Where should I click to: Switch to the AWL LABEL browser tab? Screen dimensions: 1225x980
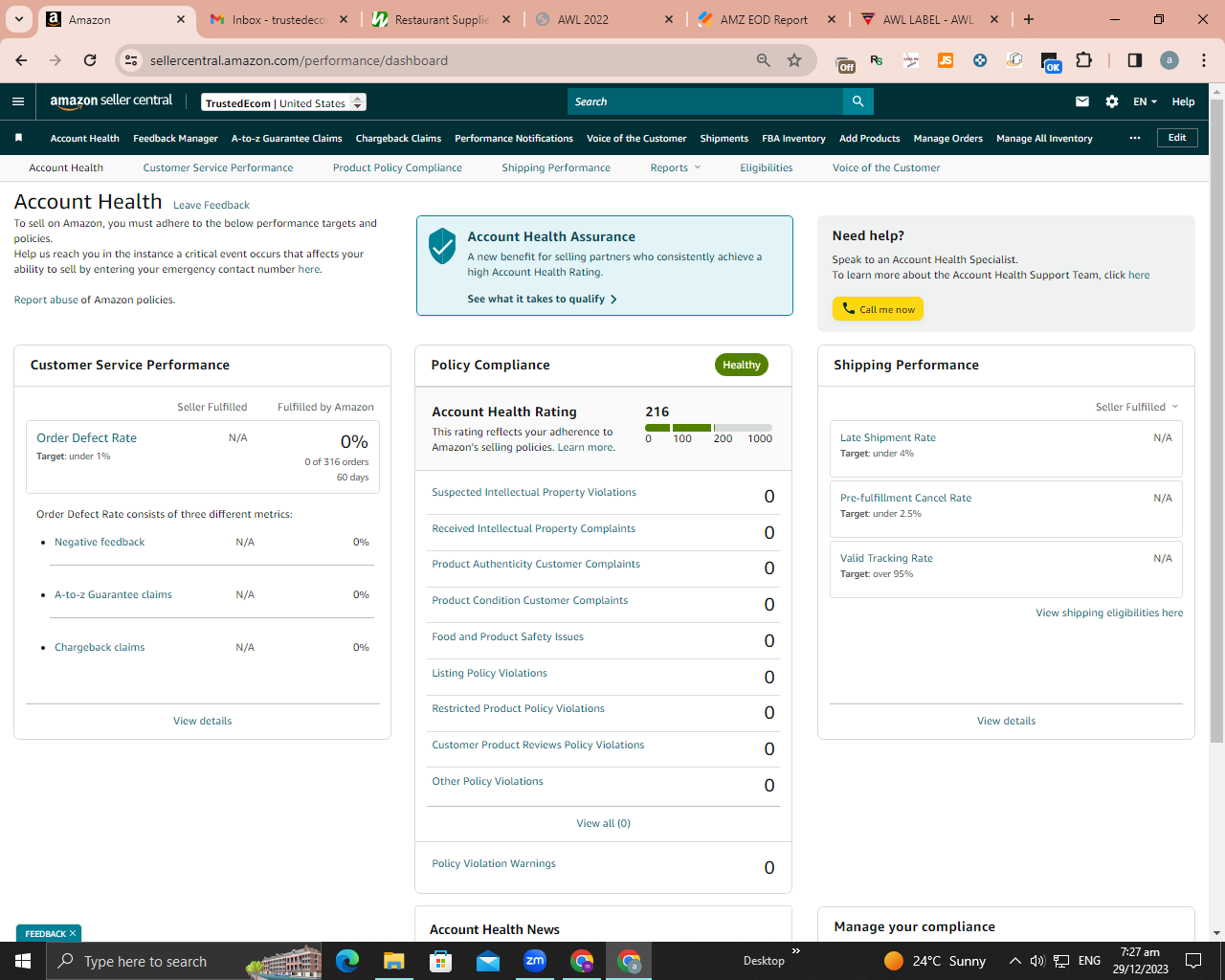tap(929, 19)
